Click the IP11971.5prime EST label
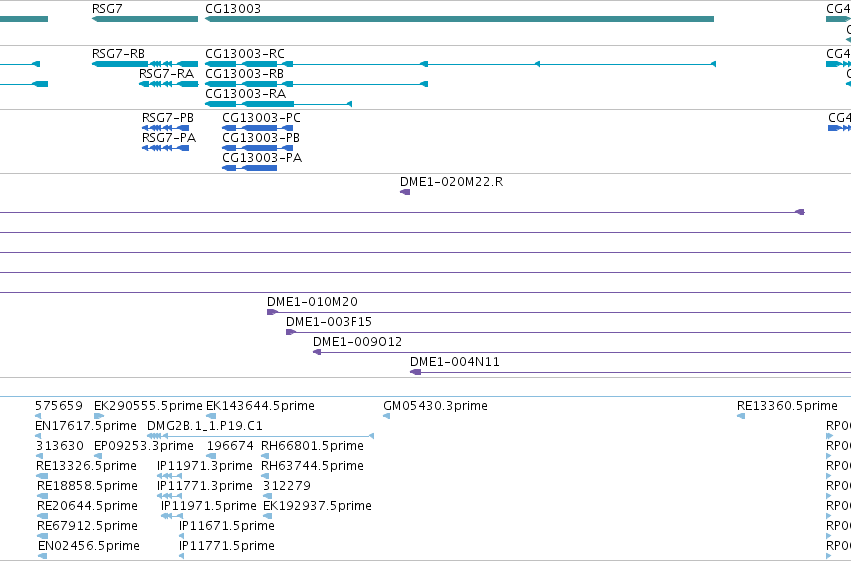The width and height of the screenshot is (851, 561). click(209, 506)
